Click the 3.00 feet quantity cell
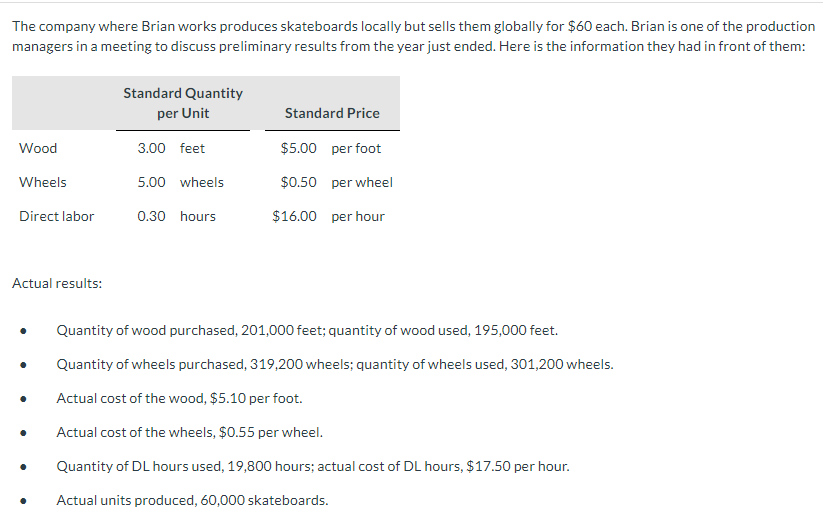This screenshot has height=519, width=823. (x=171, y=149)
